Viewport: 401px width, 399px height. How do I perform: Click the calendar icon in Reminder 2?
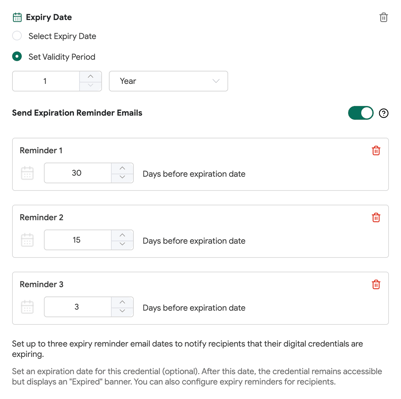[x=27, y=240]
